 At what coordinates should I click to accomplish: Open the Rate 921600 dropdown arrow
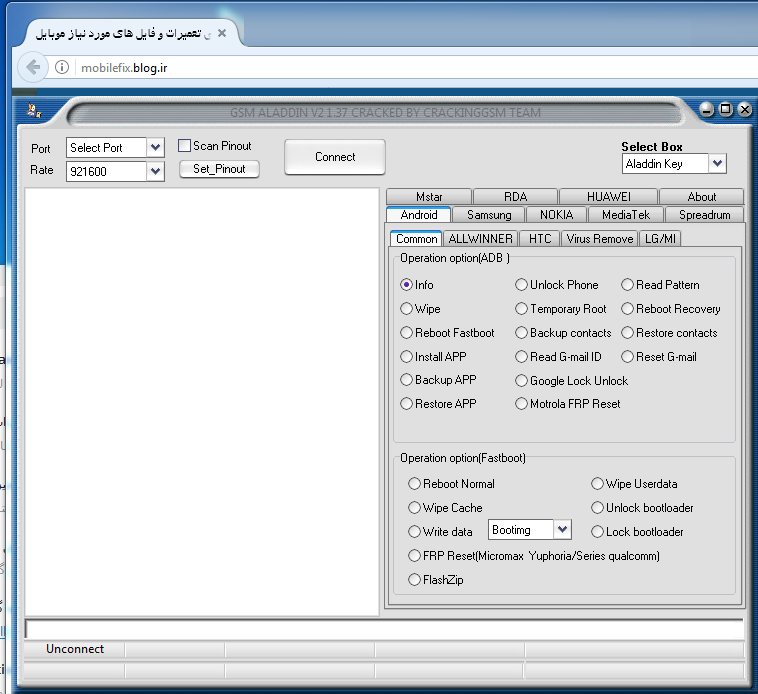pyautogui.click(x=155, y=171)
